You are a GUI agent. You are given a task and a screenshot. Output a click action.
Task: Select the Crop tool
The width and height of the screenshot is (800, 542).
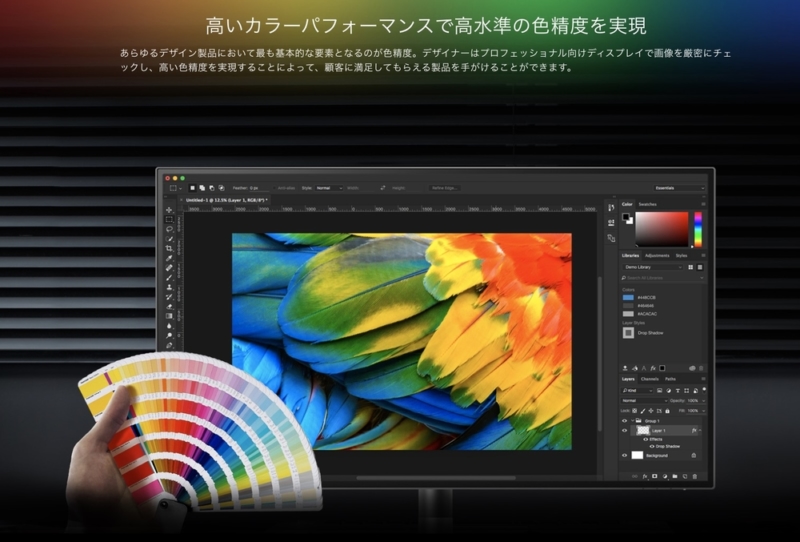click(169, 248)
